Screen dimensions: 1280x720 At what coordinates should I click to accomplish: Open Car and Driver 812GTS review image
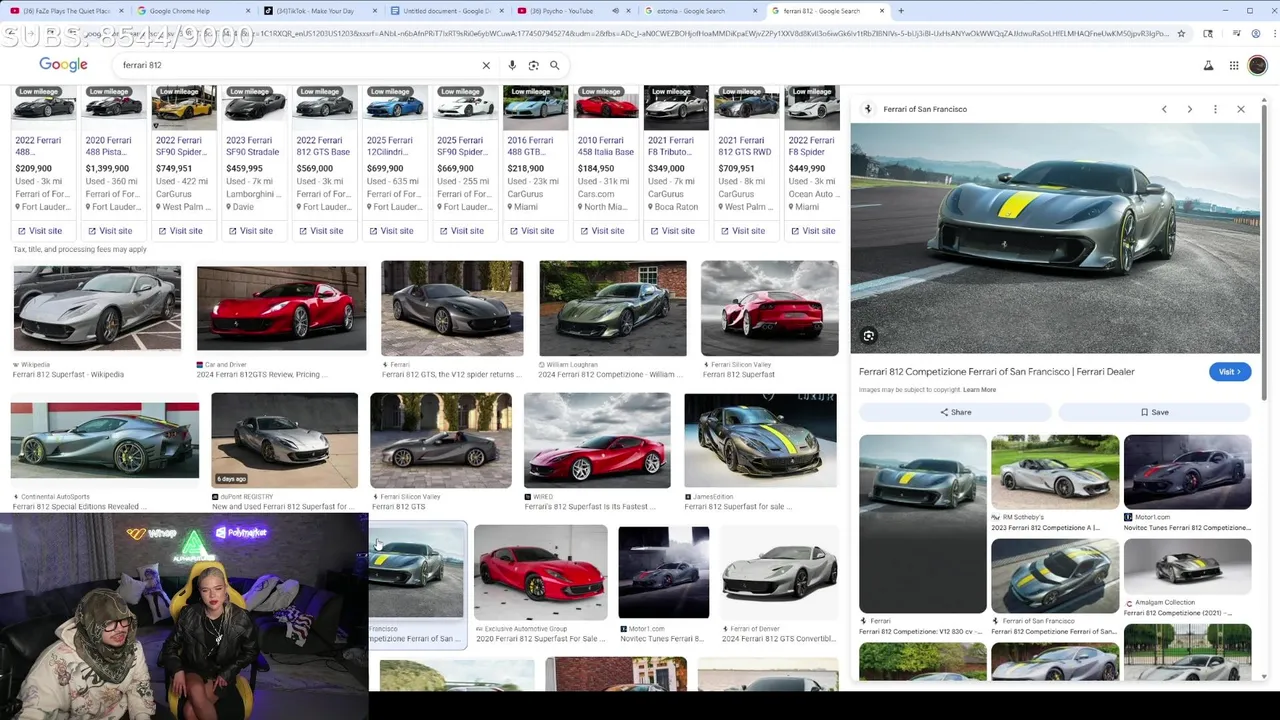(x=281, y=309)
